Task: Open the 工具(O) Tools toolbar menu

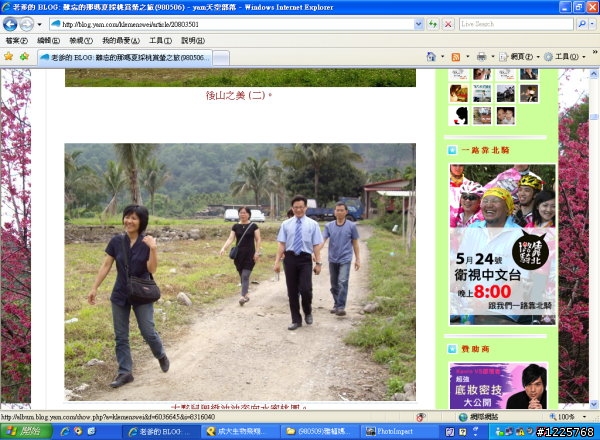Action: pyautogui.click(x=565, y=57)
